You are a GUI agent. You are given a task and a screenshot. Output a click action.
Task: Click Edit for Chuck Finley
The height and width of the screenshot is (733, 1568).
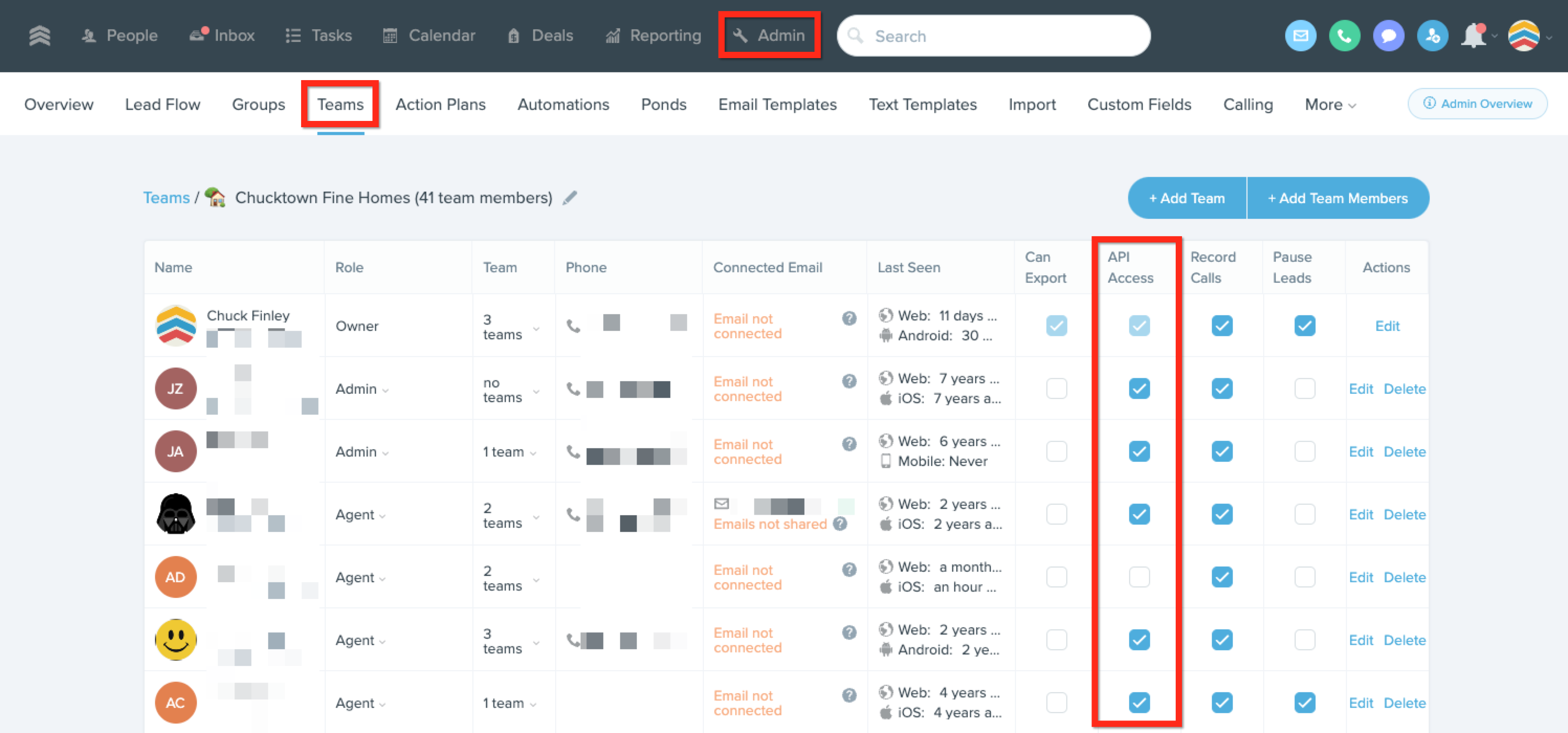pyautogui.click(x=1387, y=326)
